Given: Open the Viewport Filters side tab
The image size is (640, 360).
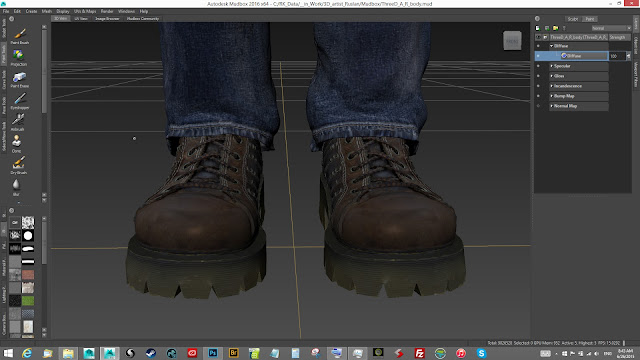Looking at the screenshot, I should coord(636,75).
